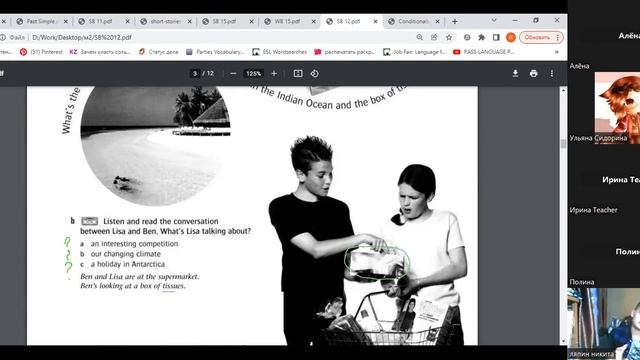The image size is (640, 360).
Task: Open PDF viewer more actions menu
Action: (552, 73)
